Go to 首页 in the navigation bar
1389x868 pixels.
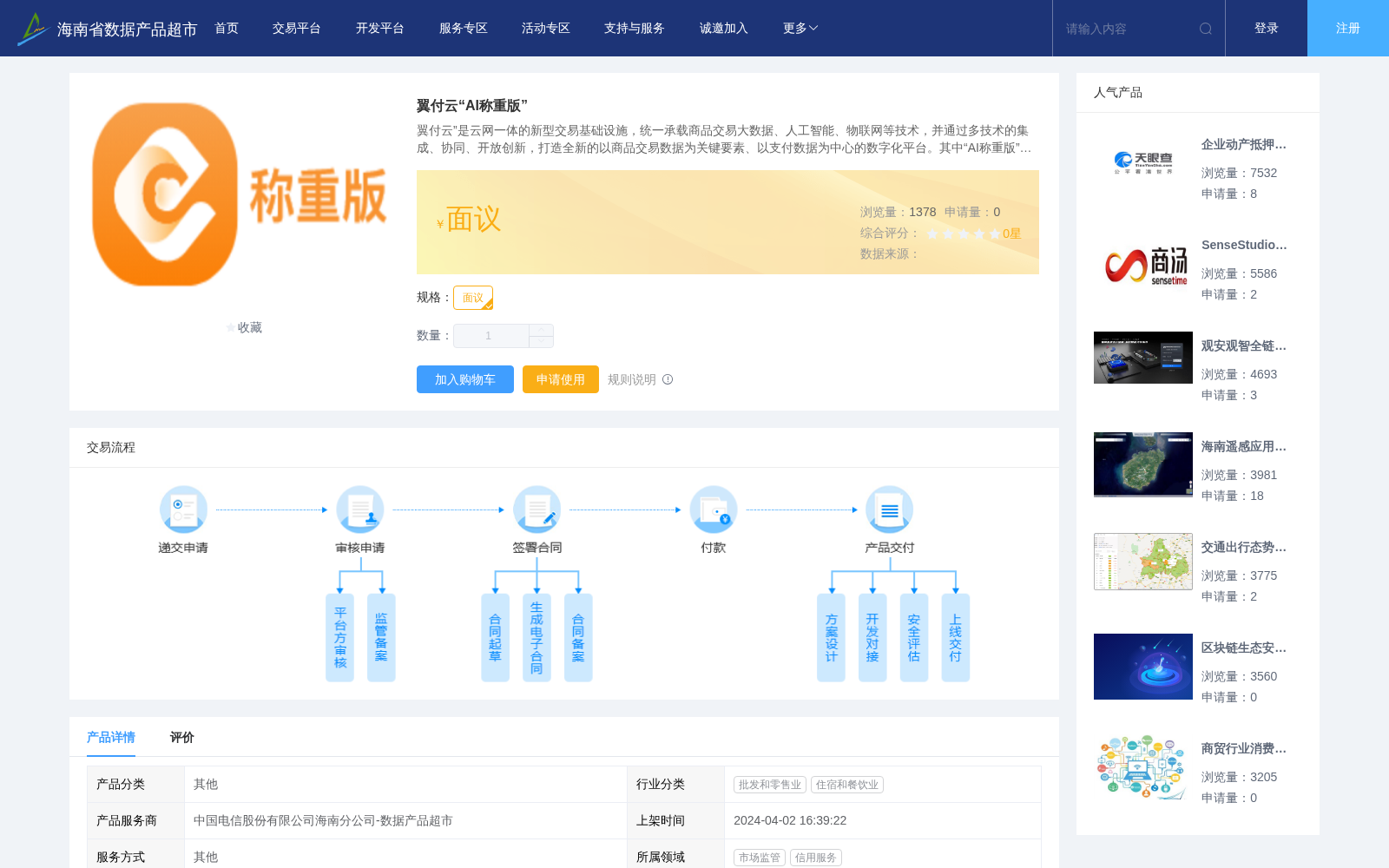(227, 29)
